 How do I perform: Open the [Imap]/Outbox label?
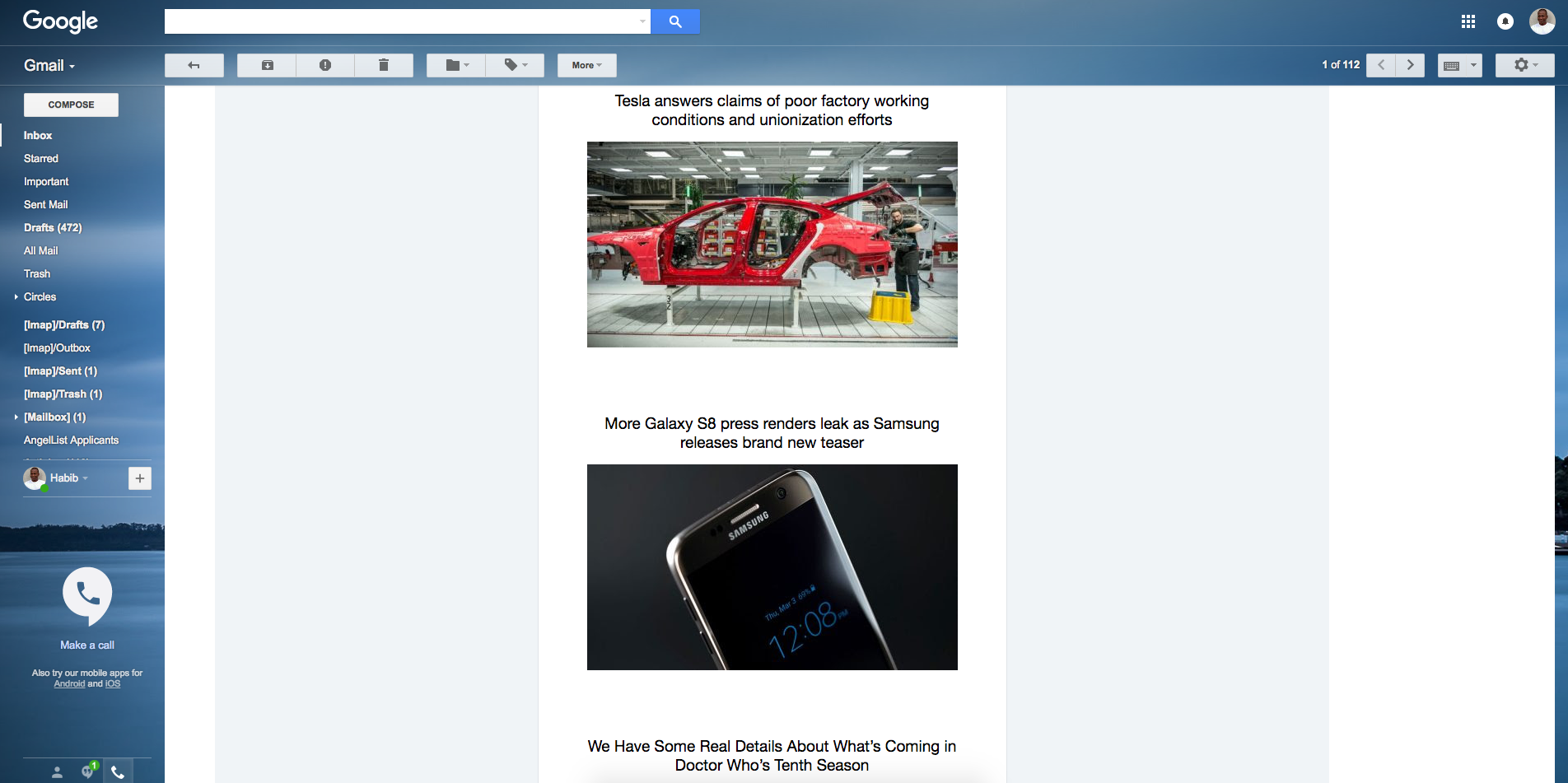pos(57,347)
